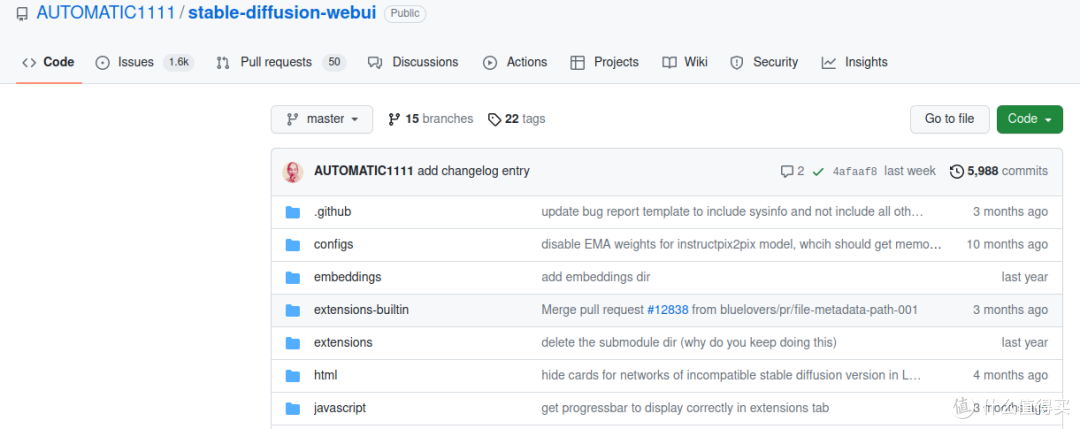Open the master branch dropdown
1080x429 pixels.
(321, 119)
